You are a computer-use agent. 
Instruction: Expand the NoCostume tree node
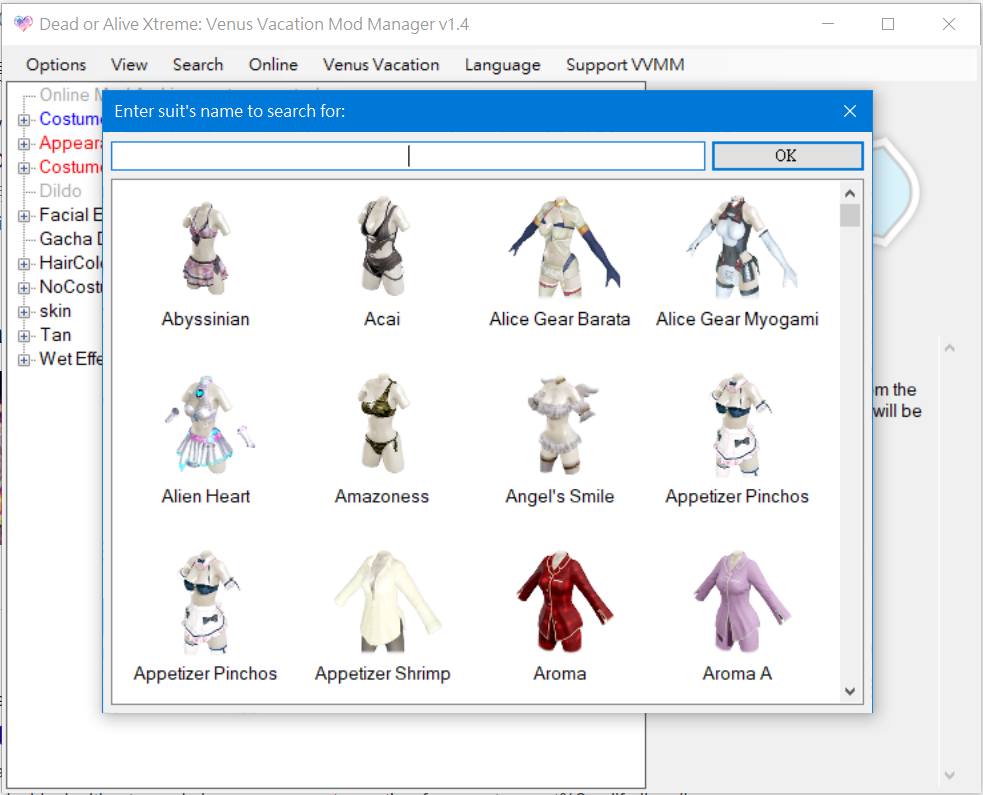(x=24, y=288)
